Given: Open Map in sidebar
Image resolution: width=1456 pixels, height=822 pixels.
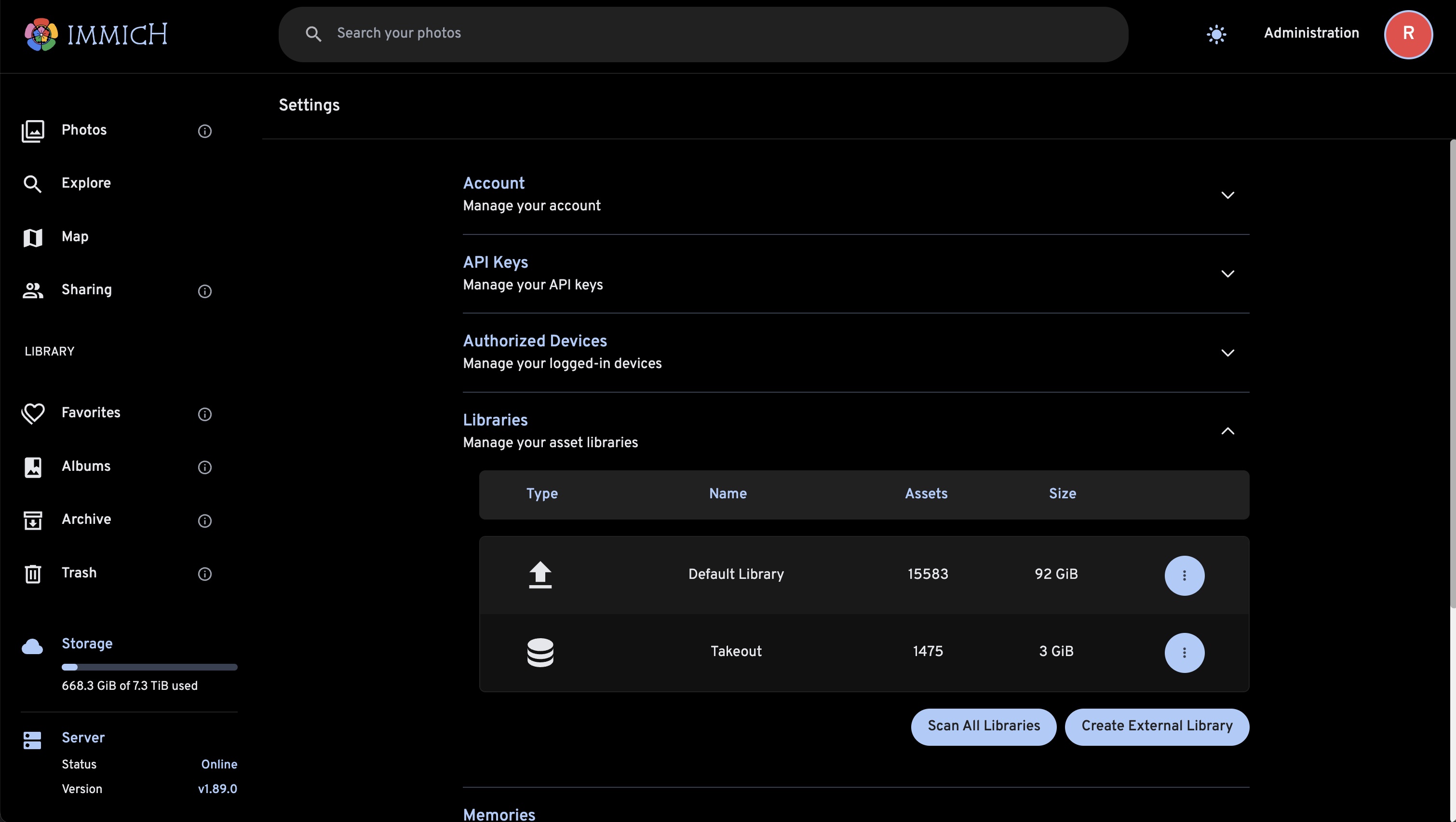Looking at the screenshot, I should click(x=75, y=236).
